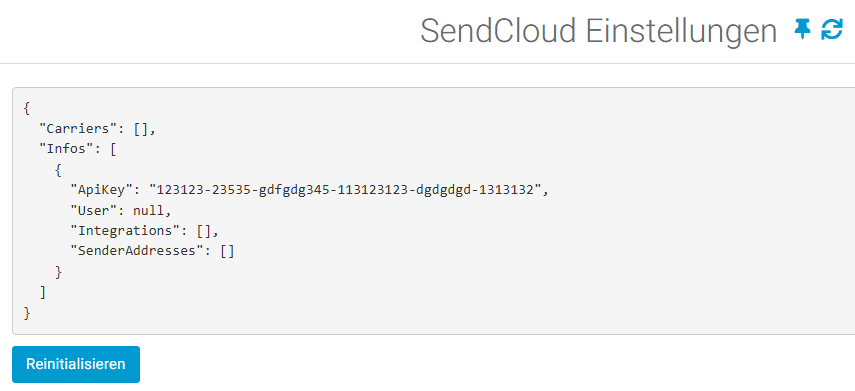
Task: Click the empty array brackets after Integrations
Action: coord(204,231)
